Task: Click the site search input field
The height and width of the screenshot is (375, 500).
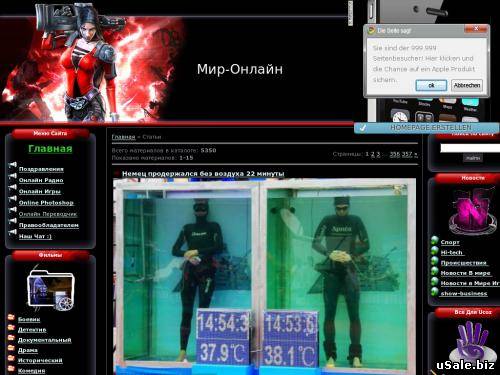Action: (470, 148)
